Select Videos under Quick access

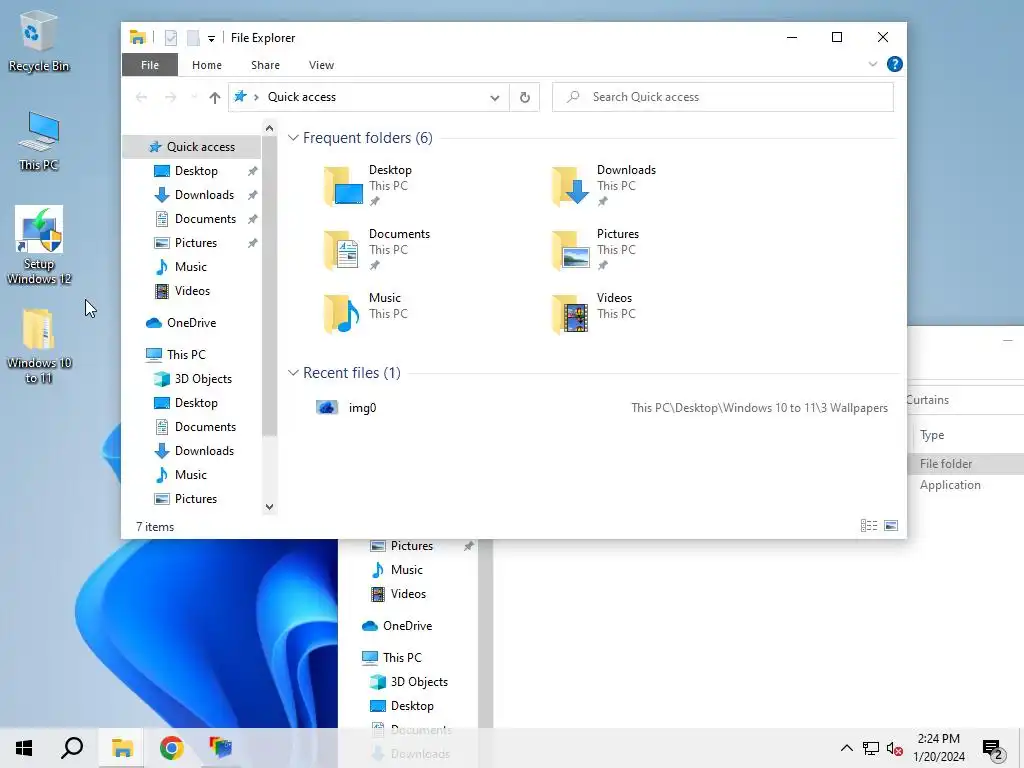point(192,291)
